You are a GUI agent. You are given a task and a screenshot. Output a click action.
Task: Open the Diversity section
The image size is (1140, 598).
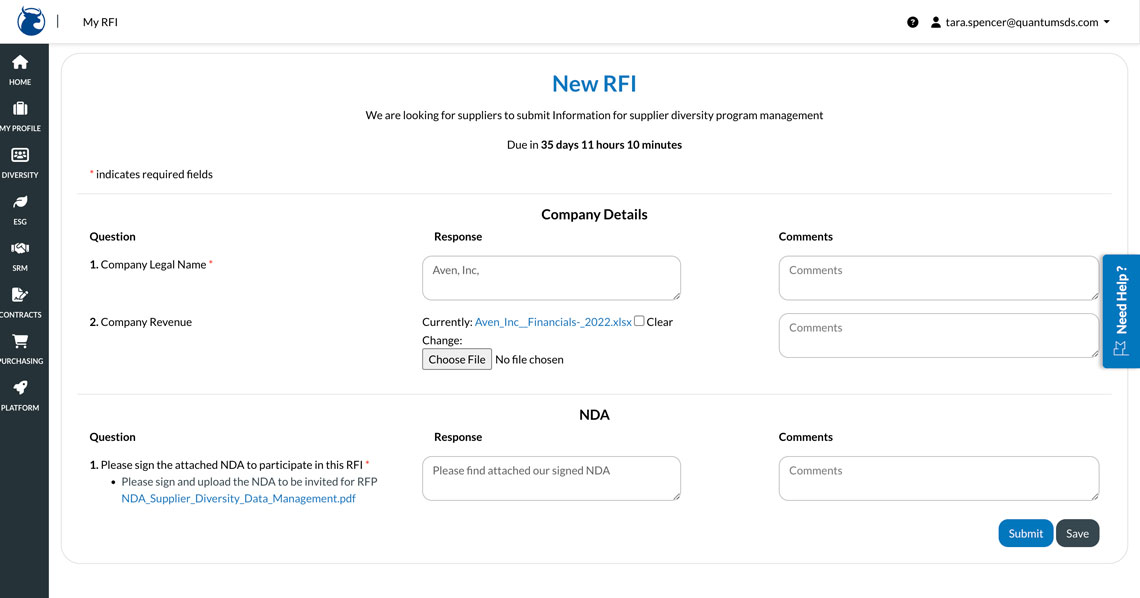tap(19, 160)
